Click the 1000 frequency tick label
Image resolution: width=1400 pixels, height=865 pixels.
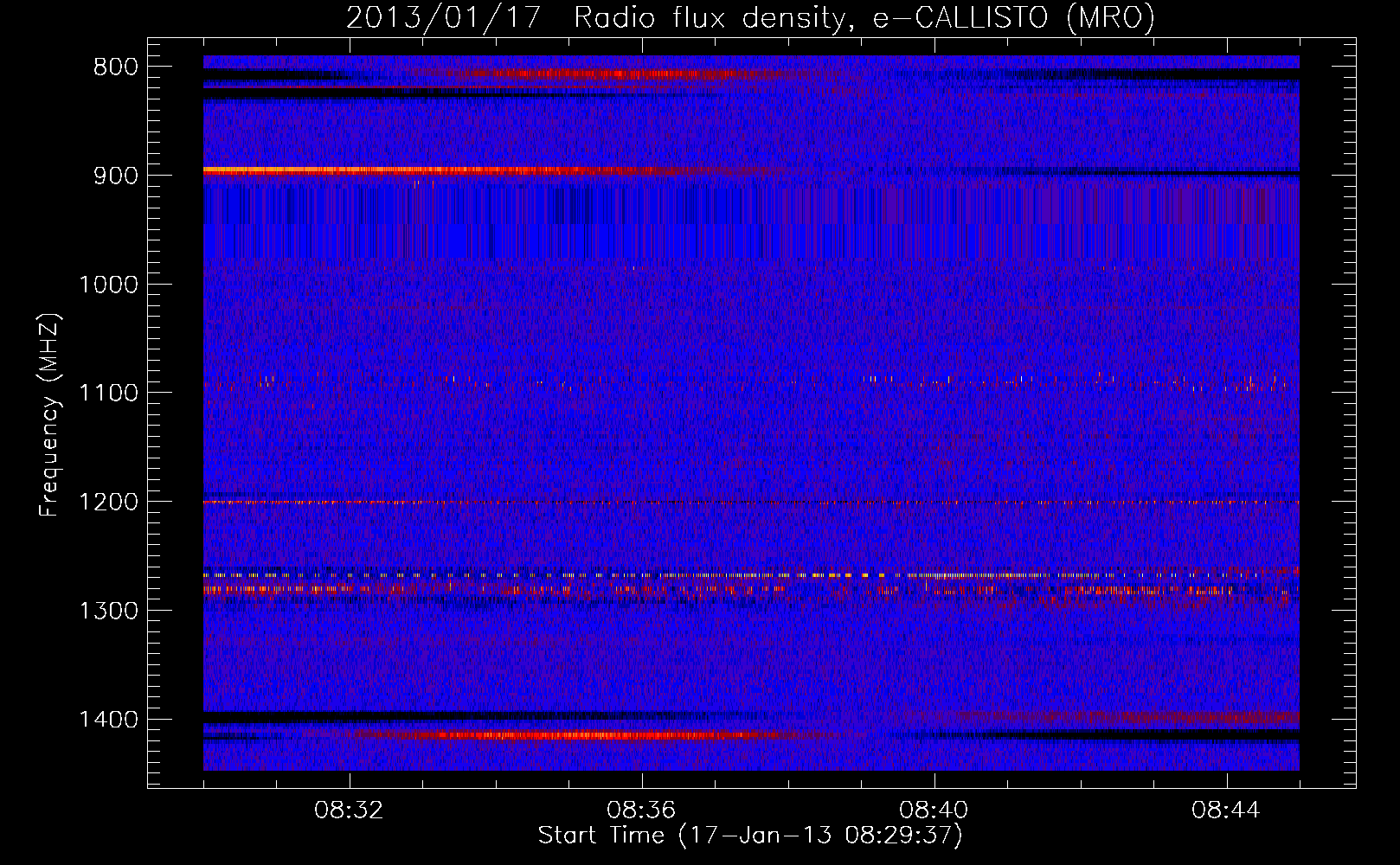click(x=108, y=285)
